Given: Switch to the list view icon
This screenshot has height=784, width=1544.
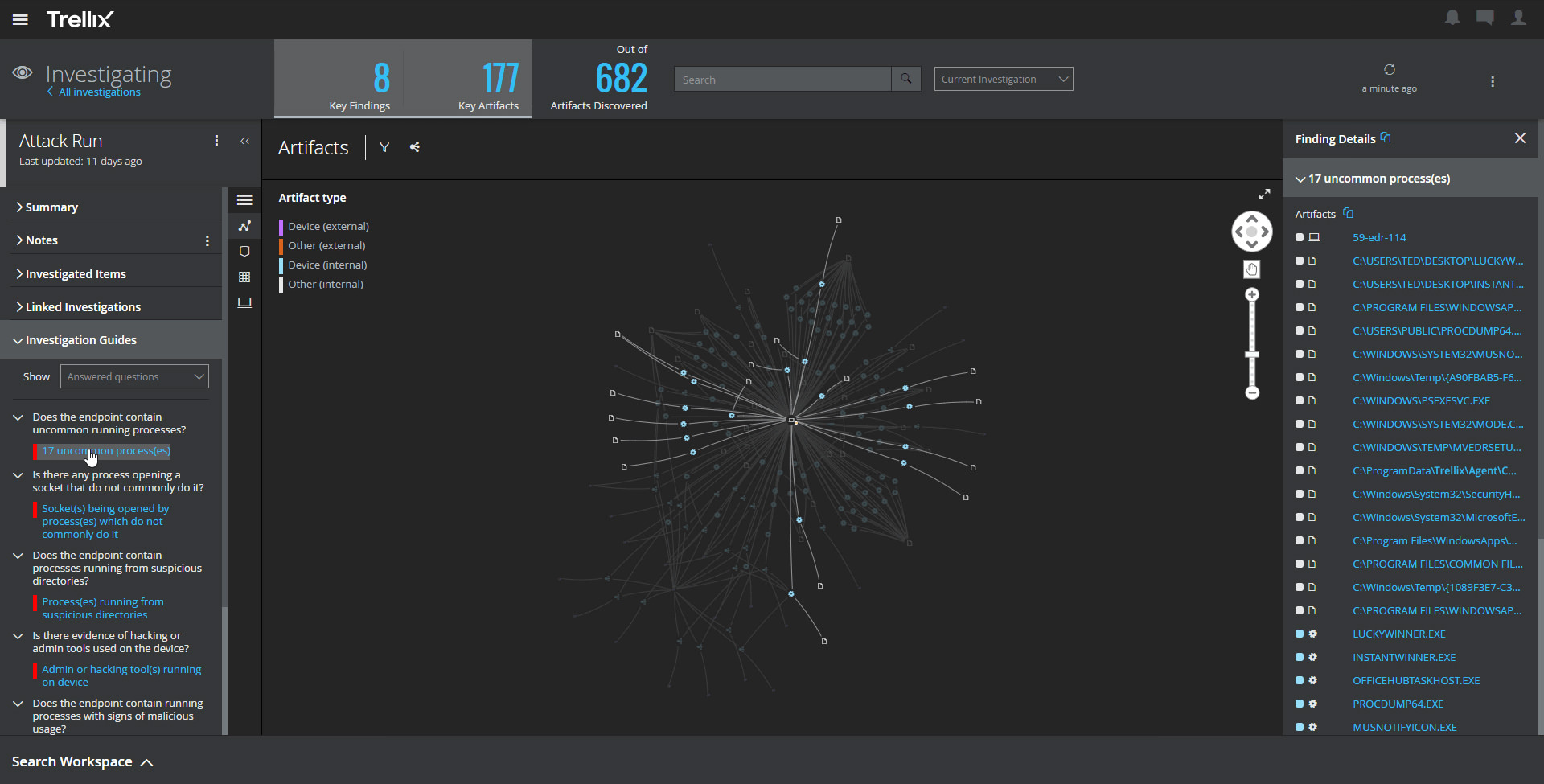Looking at the screenshot, I should (244, 200).
